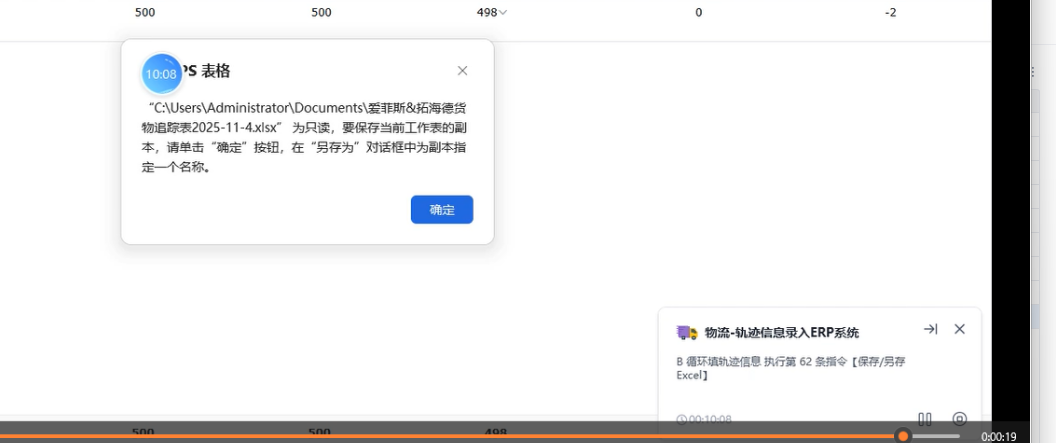Click the read-only file path message text
The width and height of the screenshot is (1056, 443).
pyautogui.click(x=303, y=137)
